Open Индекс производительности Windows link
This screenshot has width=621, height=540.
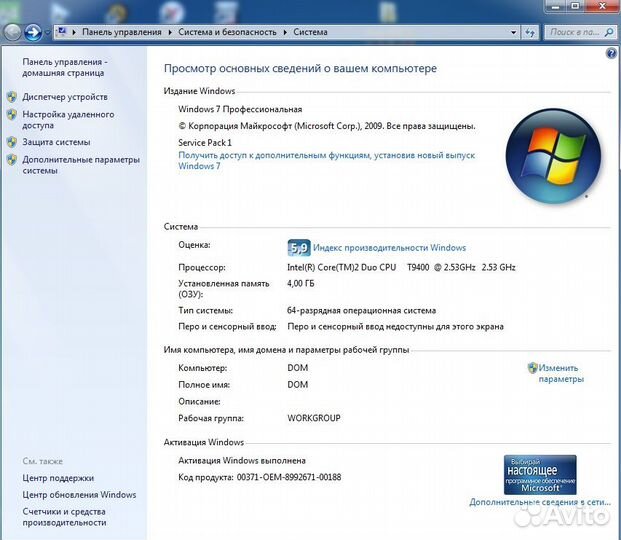[389, 248]
